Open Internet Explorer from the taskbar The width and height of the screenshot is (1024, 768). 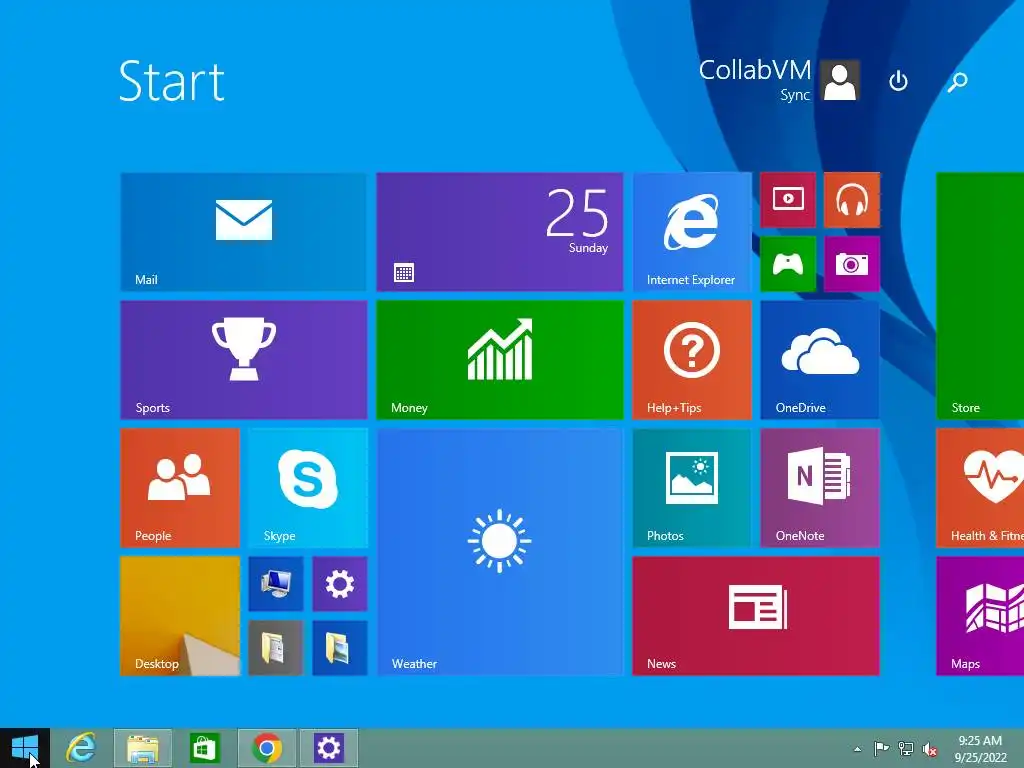(x=81, y=748)
